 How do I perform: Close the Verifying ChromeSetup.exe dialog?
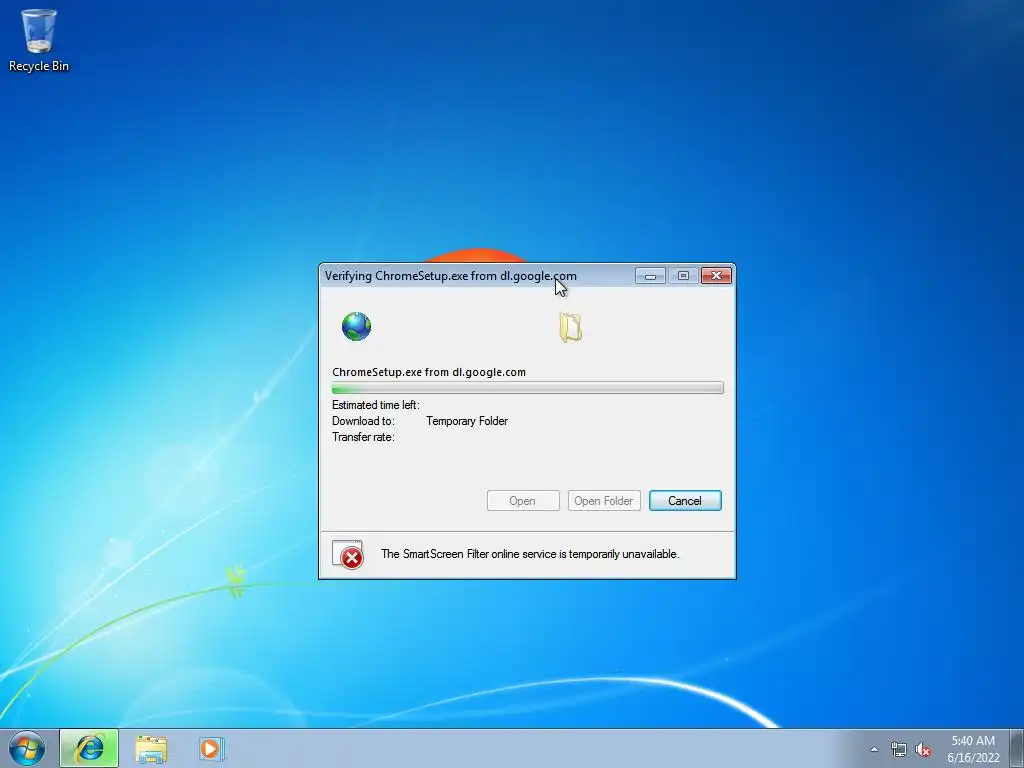point(716,276)
